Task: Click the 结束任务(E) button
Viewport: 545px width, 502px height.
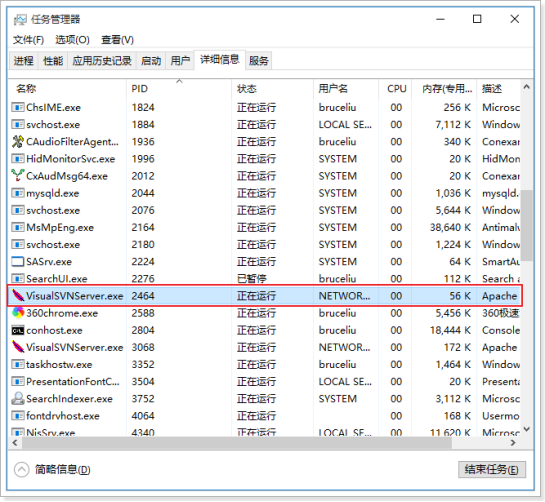Action: coord(491,470)
